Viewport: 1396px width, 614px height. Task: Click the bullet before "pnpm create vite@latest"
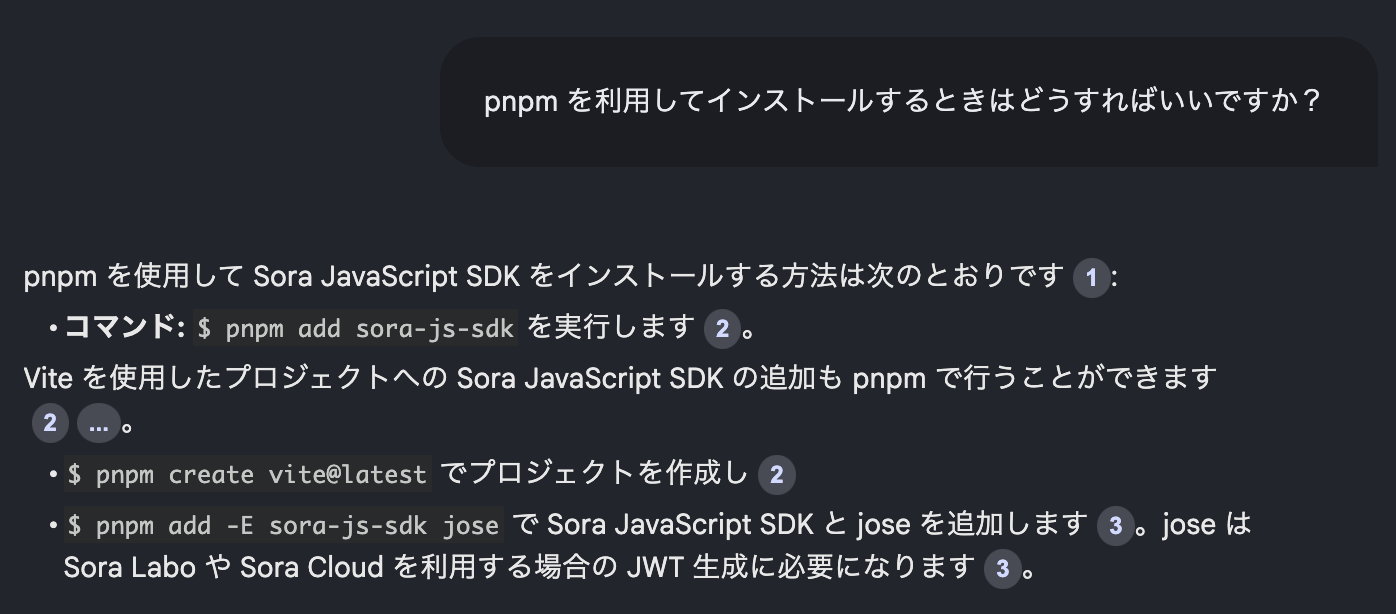coord(53,475)
